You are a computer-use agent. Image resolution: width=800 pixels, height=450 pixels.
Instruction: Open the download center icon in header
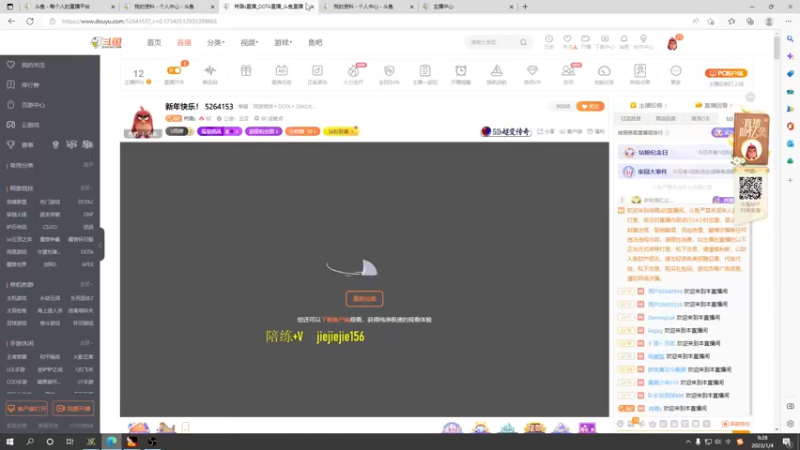(x=605, y=39)
